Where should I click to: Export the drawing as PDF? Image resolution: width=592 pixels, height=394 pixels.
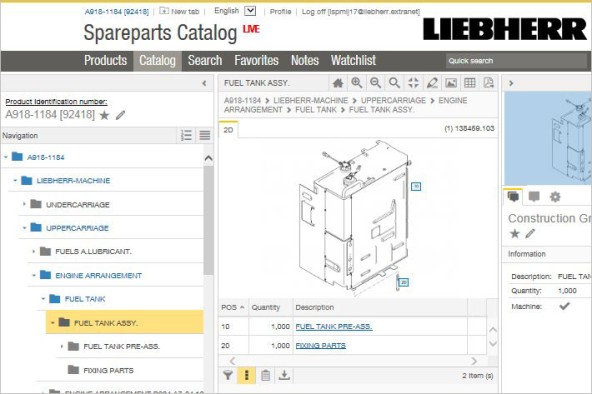489,83
